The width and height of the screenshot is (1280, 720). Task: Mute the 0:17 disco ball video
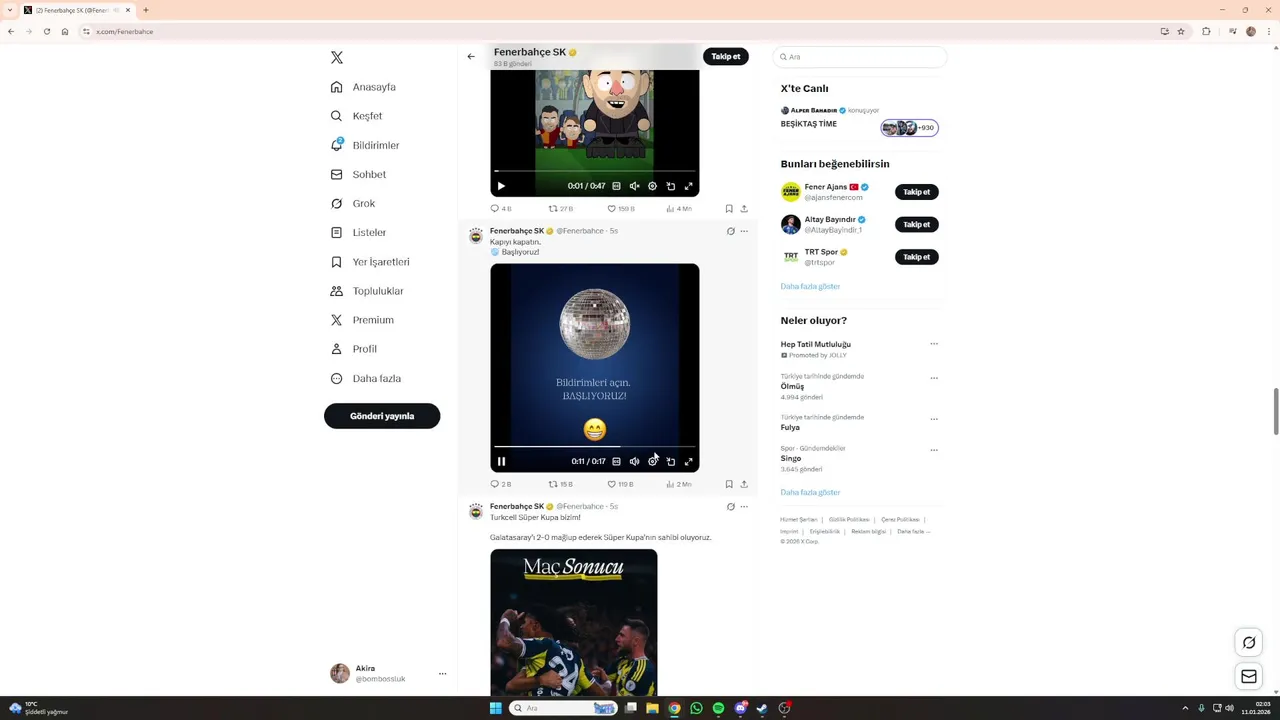[634, 461]
